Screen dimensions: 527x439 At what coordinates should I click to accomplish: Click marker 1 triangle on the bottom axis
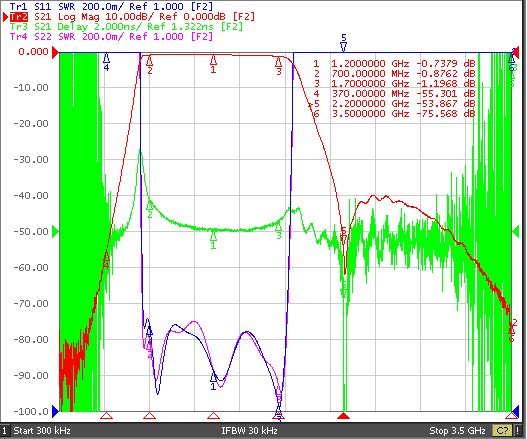tap(213, 416)
